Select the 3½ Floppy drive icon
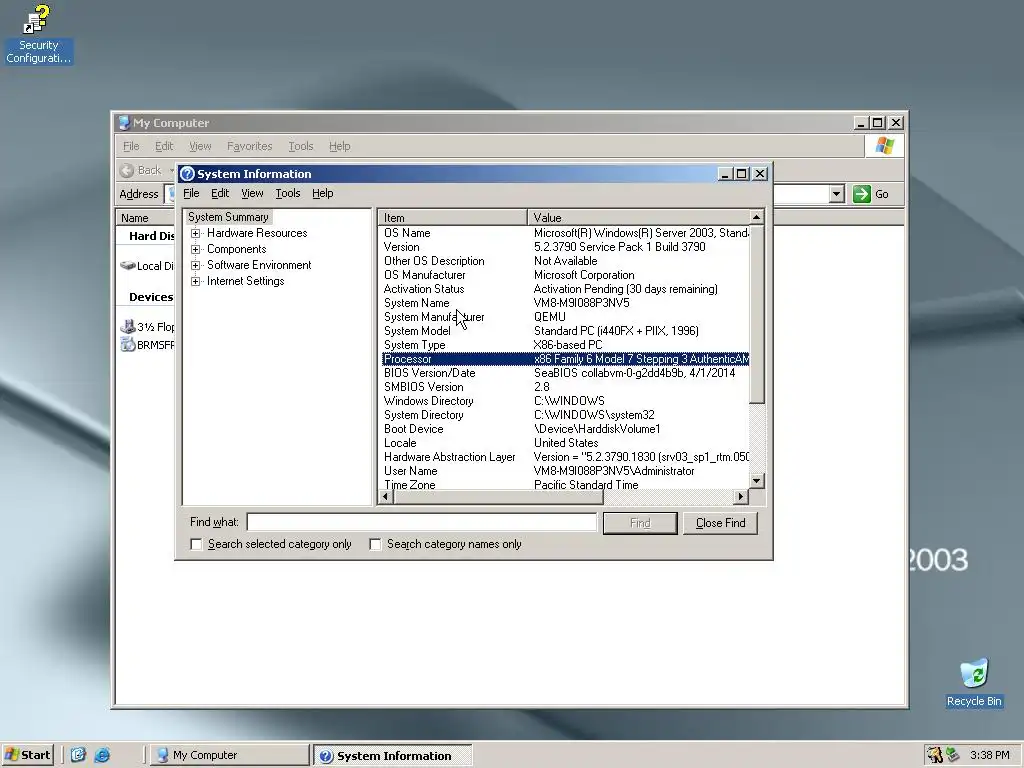The width and height of the screenshot is (1024, 768). click(x=128, y=327)
